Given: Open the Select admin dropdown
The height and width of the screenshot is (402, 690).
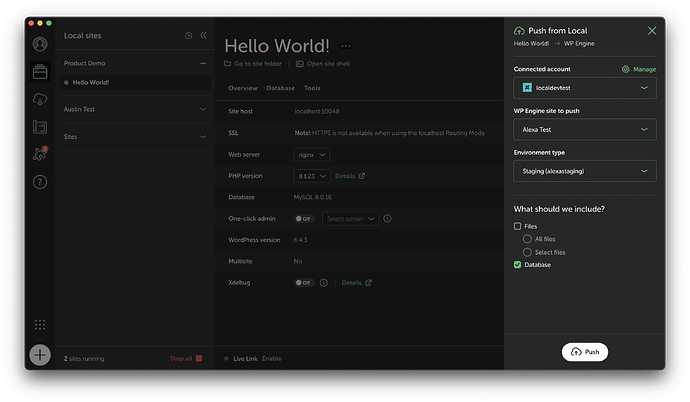Looking at the screenshot, I should [350, 219].
